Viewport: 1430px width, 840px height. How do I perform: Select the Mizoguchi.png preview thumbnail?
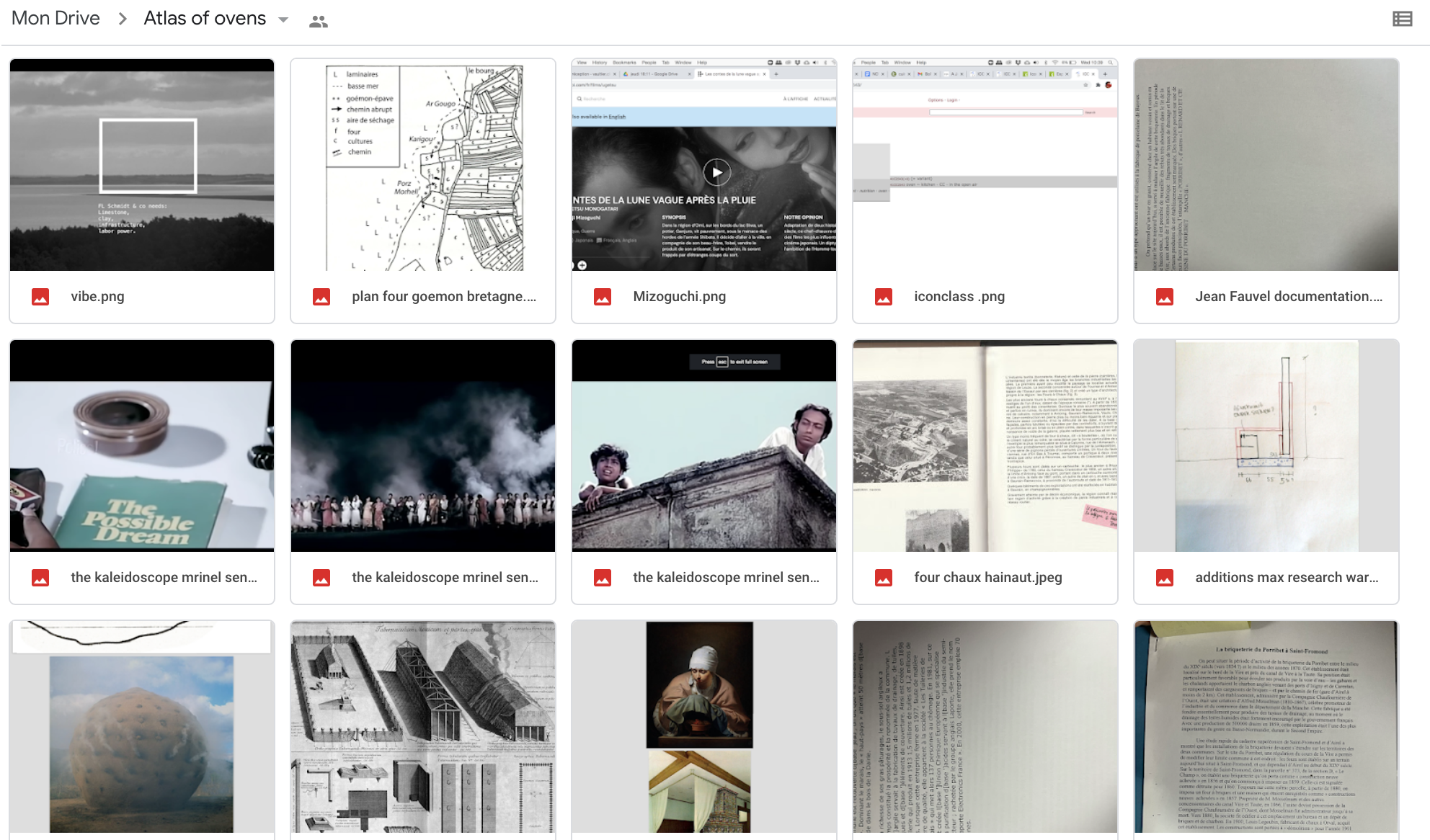(x=704, y=165)
